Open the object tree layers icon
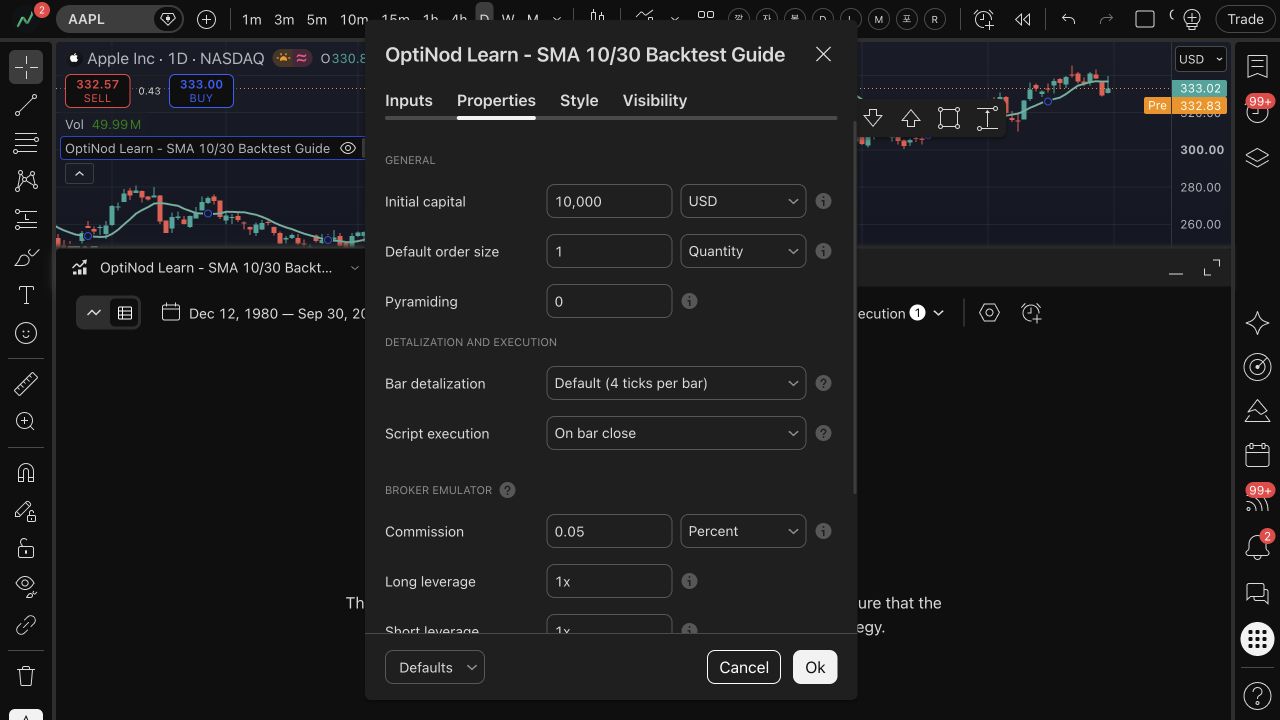This screenshot has height=720, width=1280. pyautogui.click(x=1257, y=158)
